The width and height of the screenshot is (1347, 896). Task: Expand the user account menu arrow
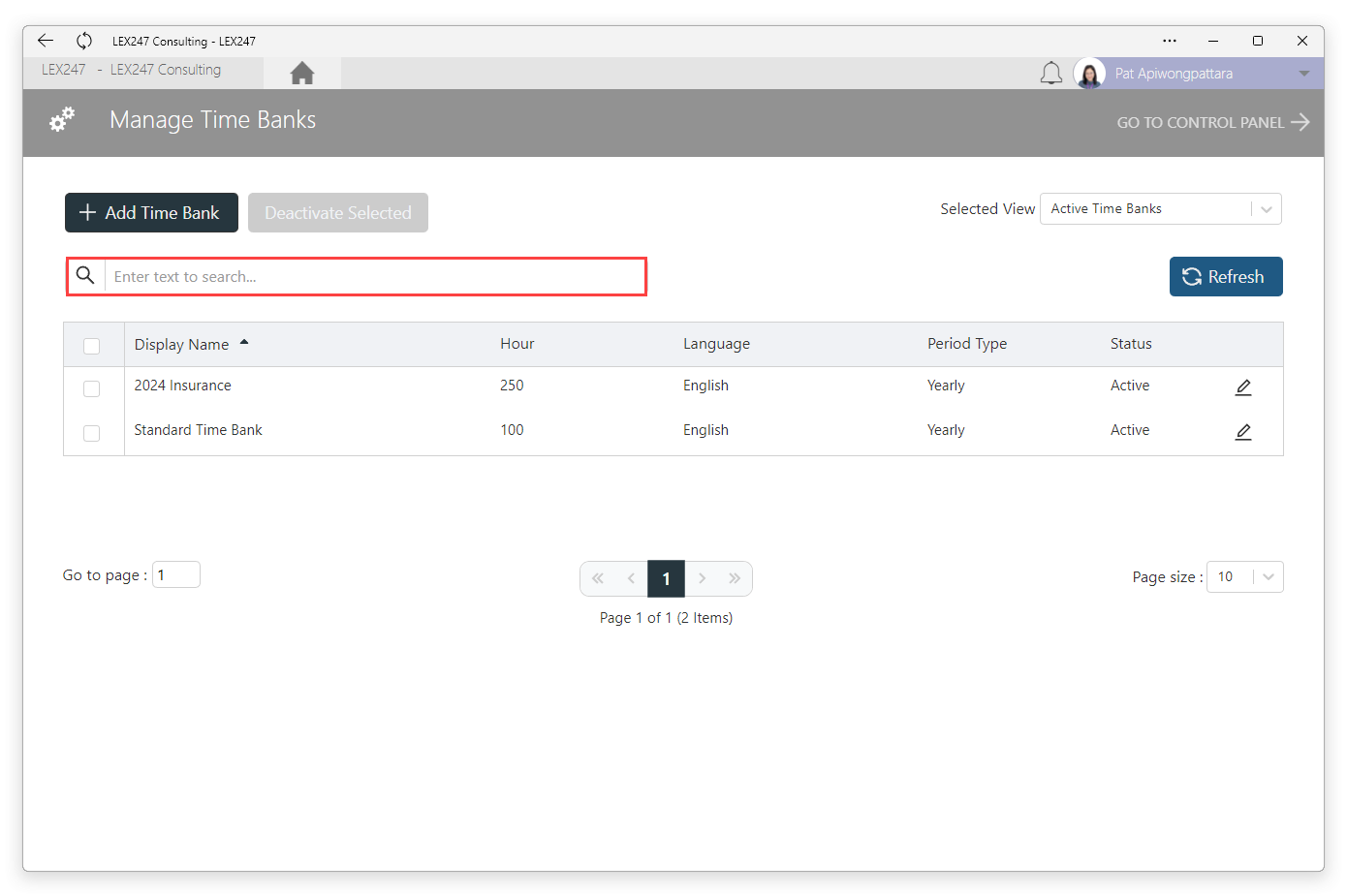point(1304,74)
